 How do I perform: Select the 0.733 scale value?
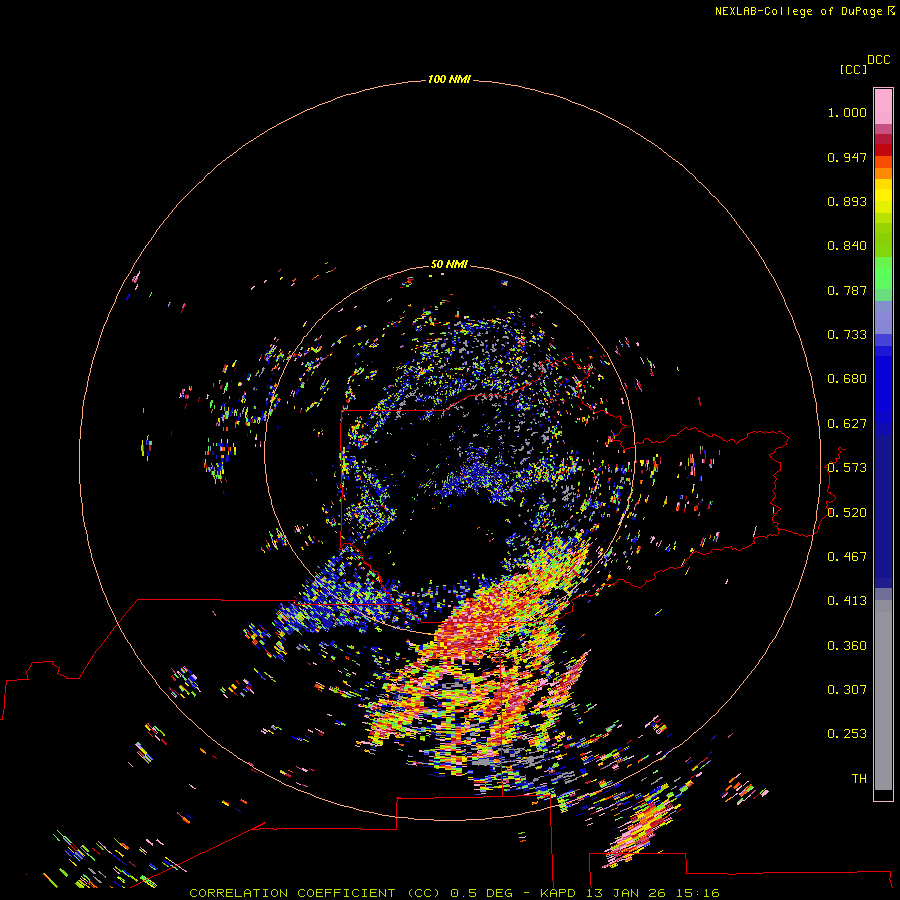847,335
